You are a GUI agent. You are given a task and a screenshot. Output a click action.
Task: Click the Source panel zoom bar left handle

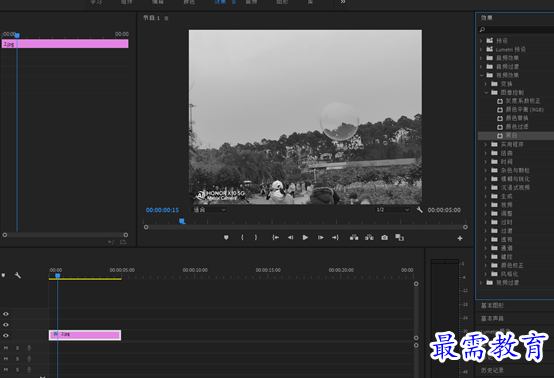pos(5,235)
